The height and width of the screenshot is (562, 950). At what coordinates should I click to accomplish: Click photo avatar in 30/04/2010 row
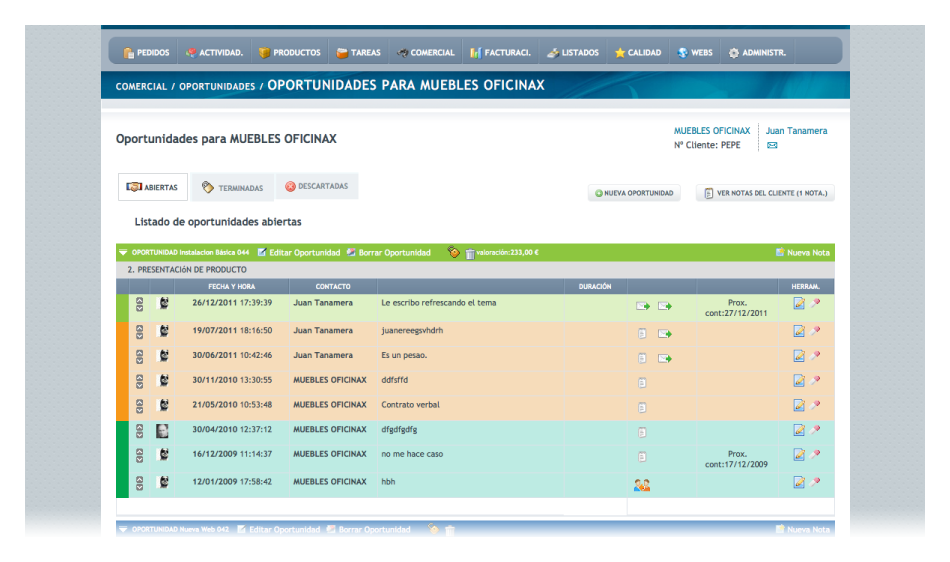click(162, 431)
